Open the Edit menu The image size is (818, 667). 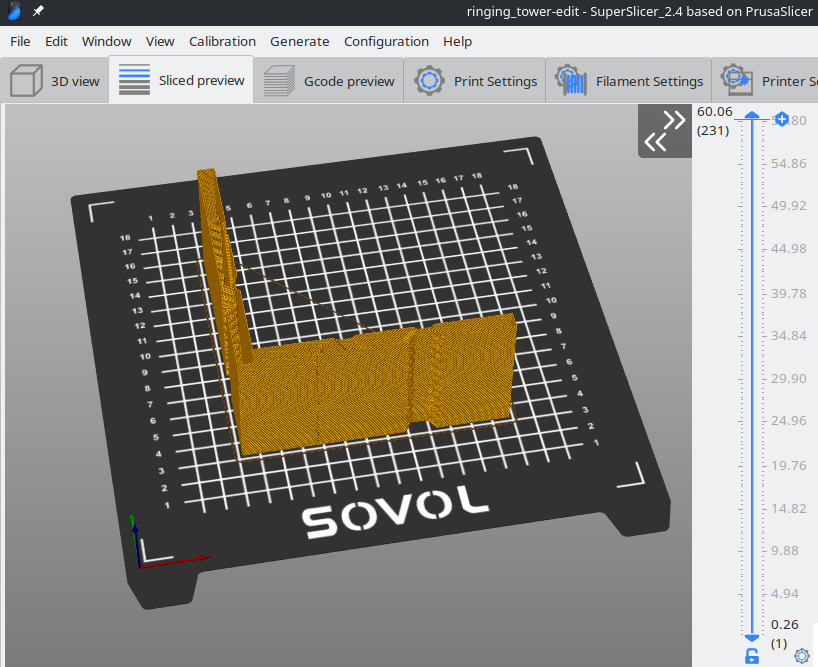[56, 41]
